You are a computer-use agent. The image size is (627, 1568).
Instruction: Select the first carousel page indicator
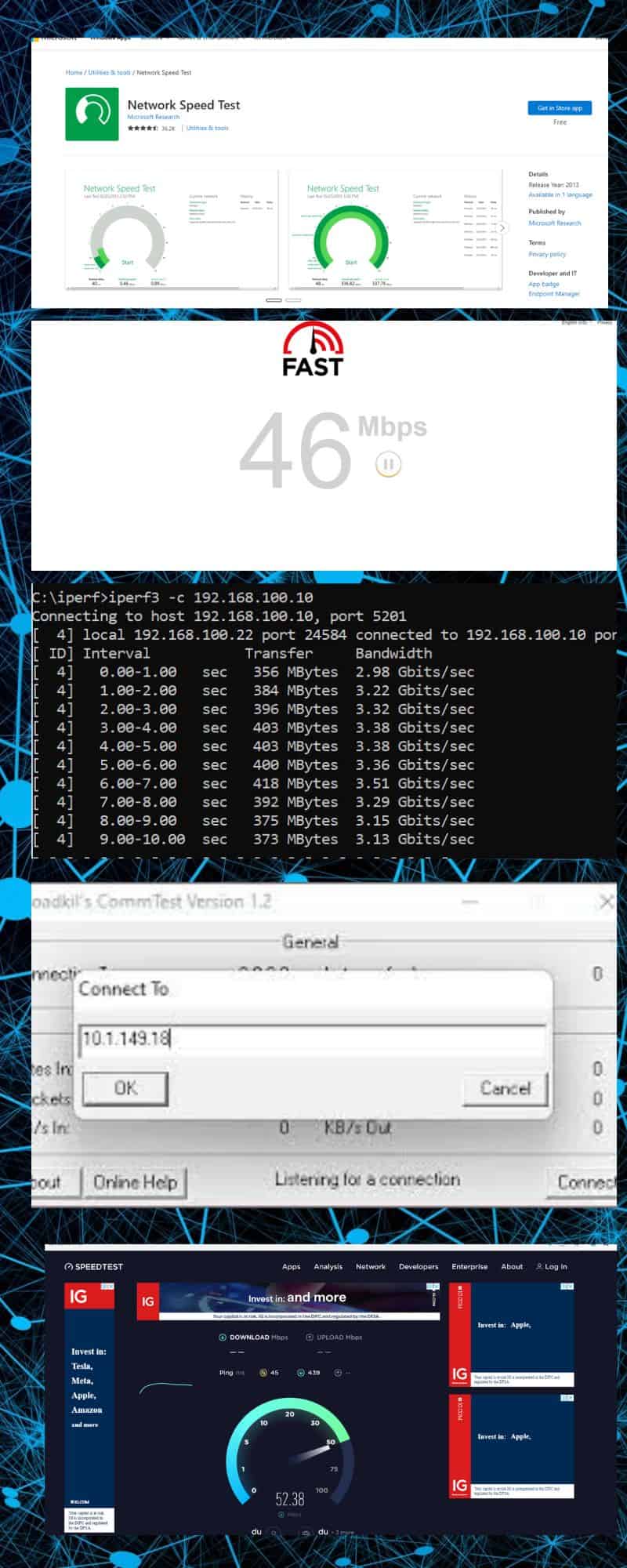coord(274,300)
